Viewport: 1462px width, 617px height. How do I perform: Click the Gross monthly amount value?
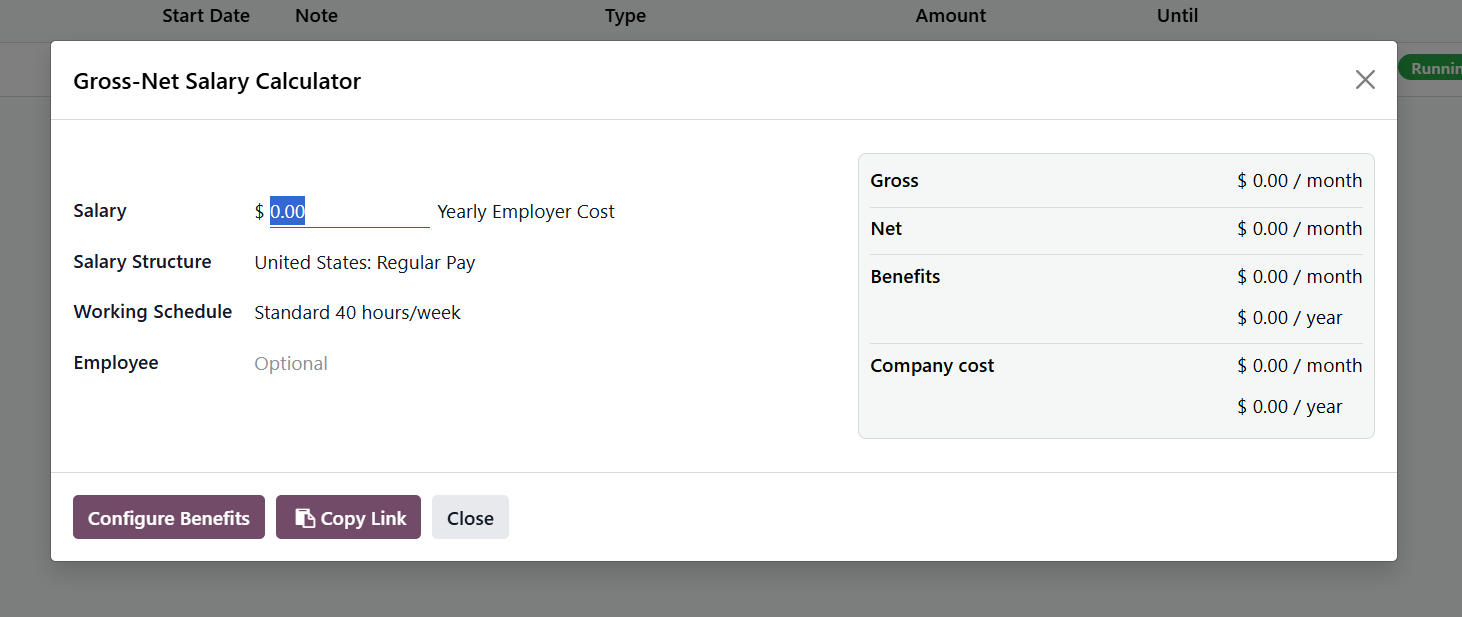1299,181
